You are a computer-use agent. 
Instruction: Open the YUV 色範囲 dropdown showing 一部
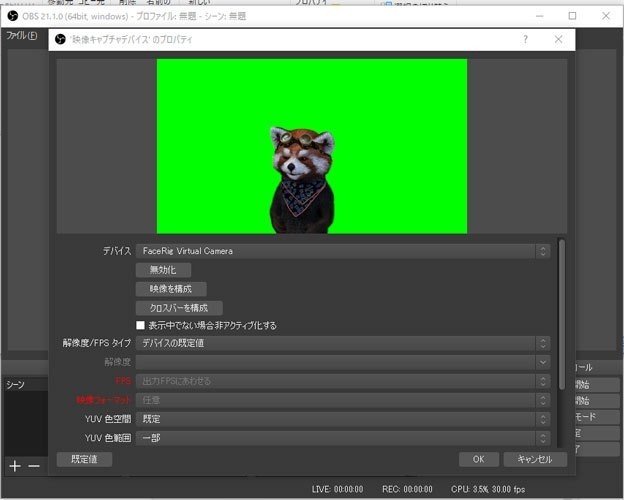[343, 438]
